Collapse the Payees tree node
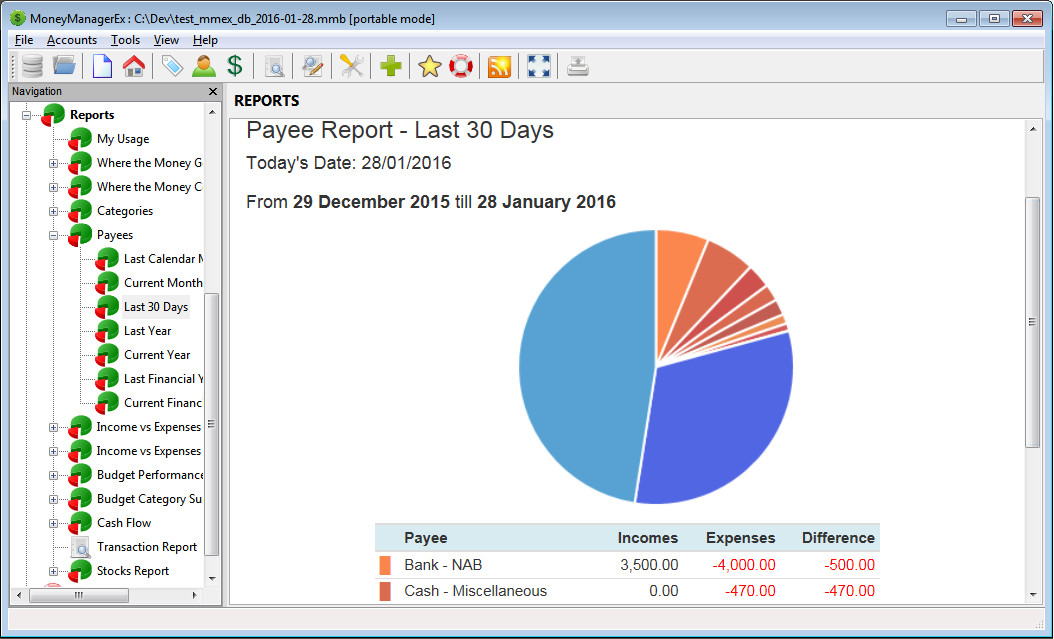Image resolution: width=1054 pixels, height=639 pixels. click(x=53, y=235)
